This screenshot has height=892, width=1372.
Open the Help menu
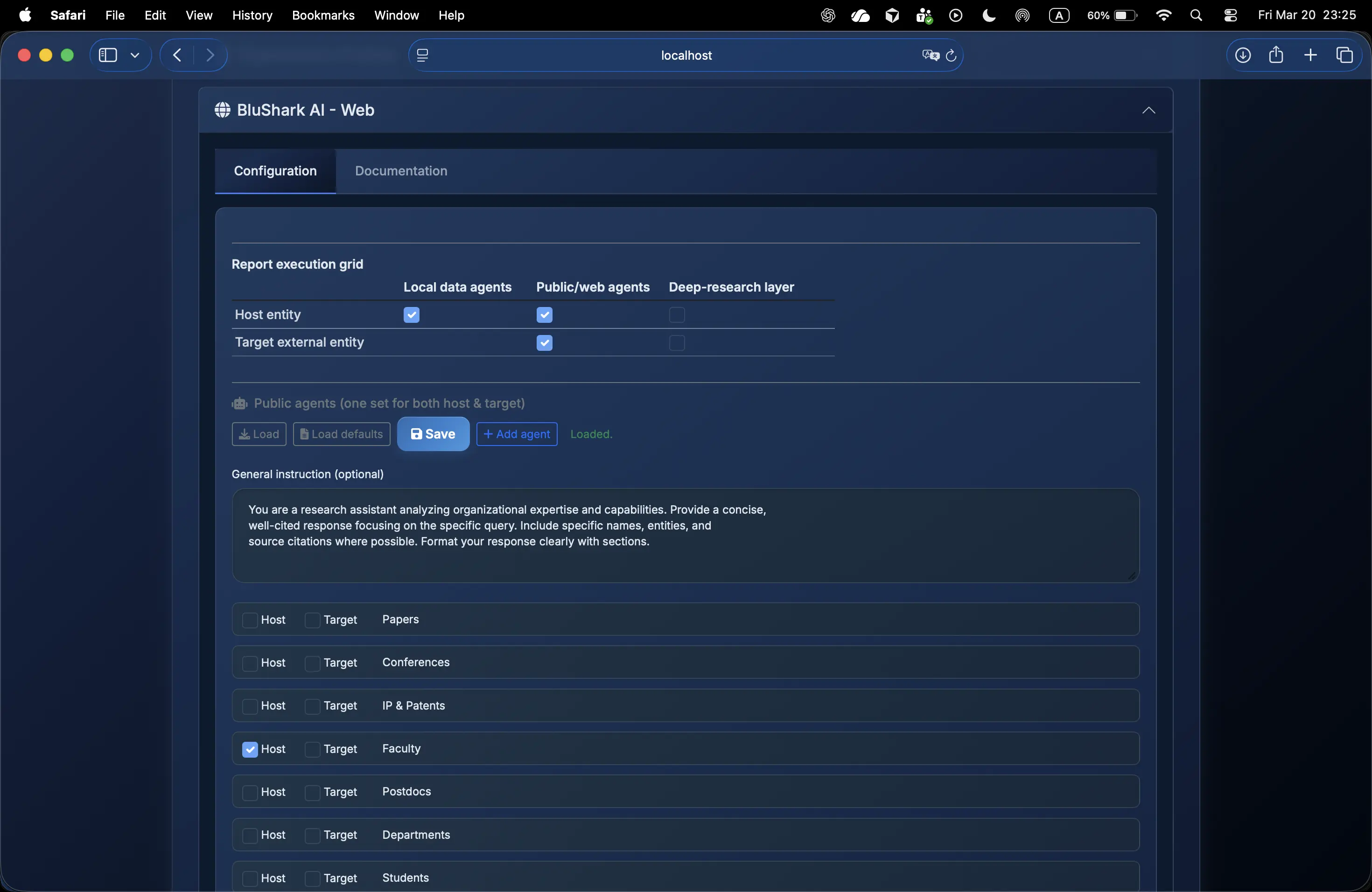(451, 15)
